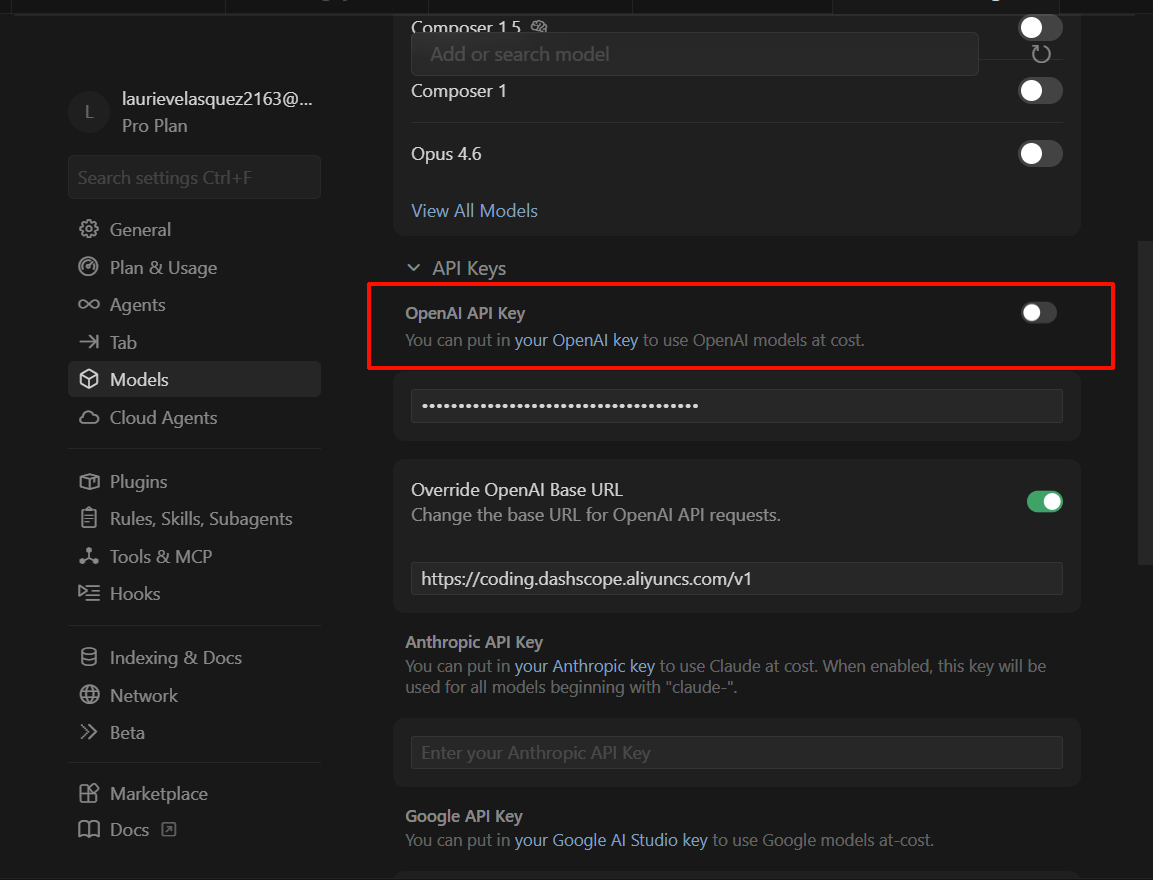Click the 'Google API Key' heading
This screenshot has width=1153, height=880.
click(464, 816)
